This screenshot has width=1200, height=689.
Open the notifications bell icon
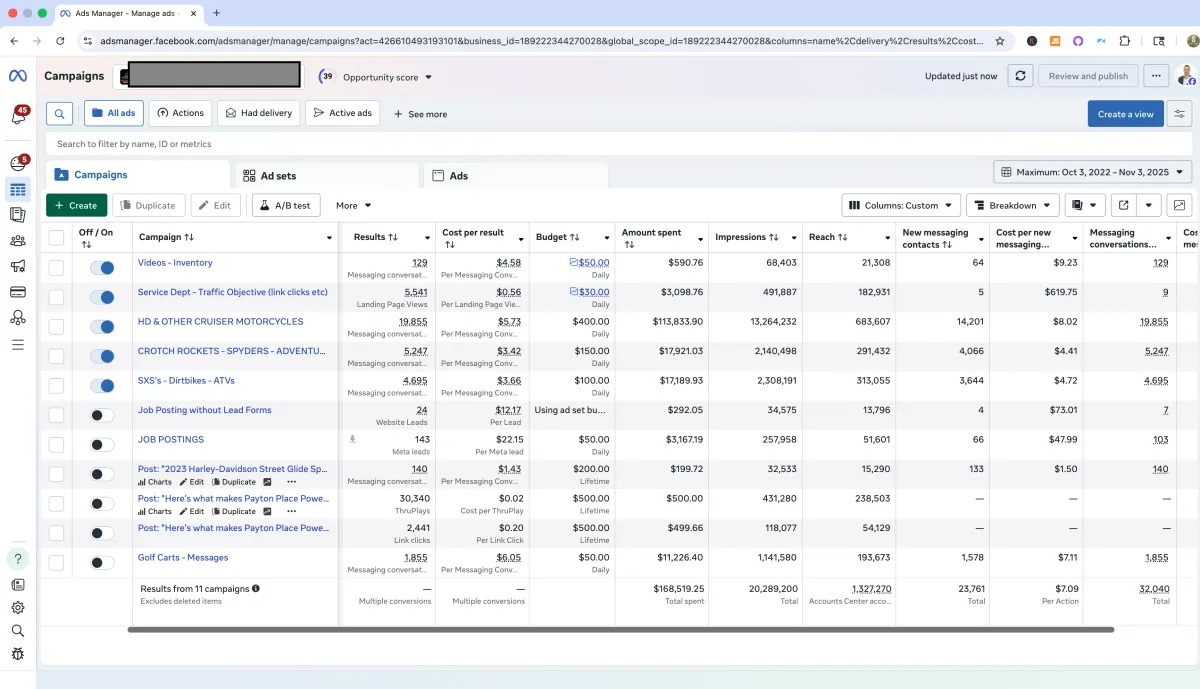tap(17, 116)
